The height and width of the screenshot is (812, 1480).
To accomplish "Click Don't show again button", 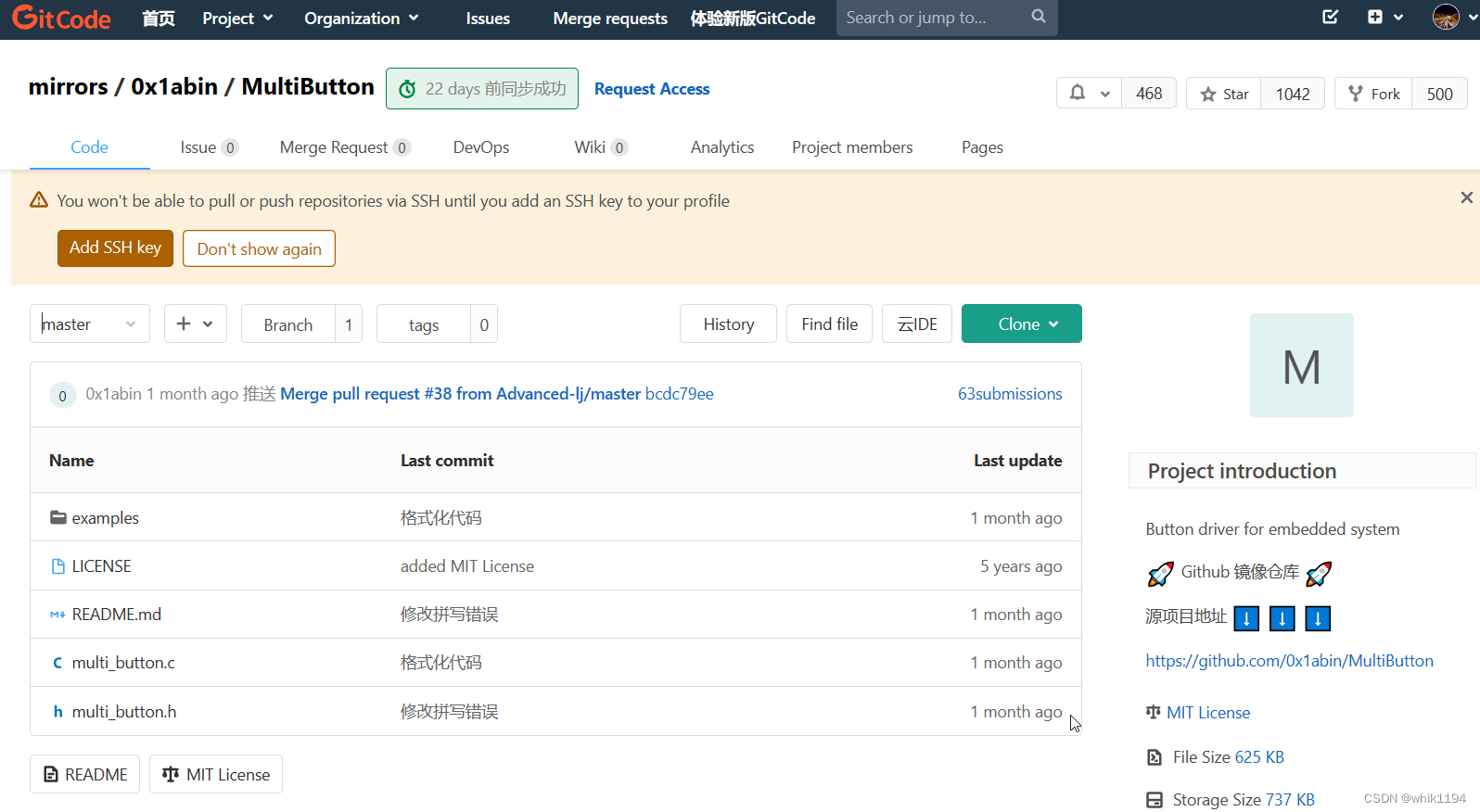I will pos(259,248).
